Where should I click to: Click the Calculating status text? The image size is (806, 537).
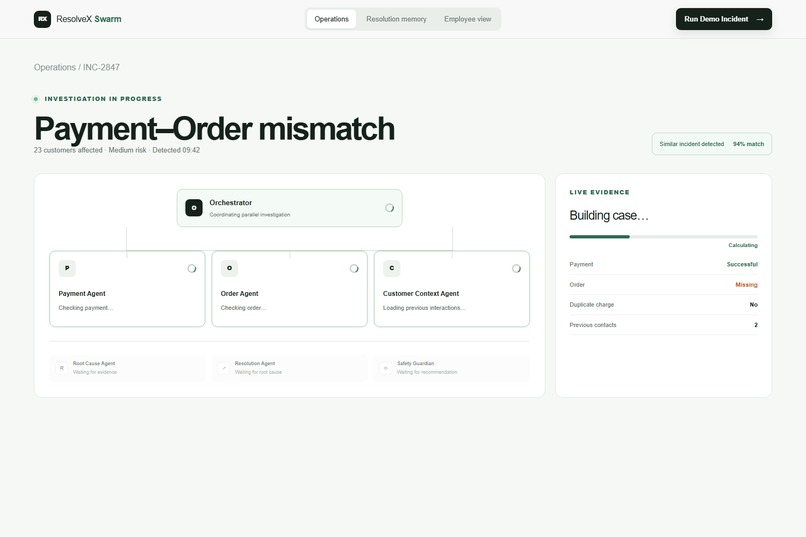(x=743, y=245)
